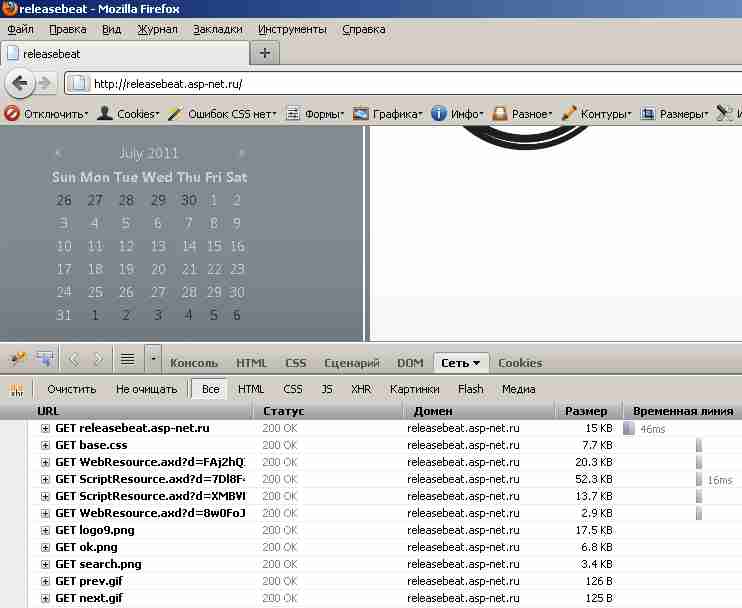
Task: Open the Разное toolbar menu
Action: 532,114
